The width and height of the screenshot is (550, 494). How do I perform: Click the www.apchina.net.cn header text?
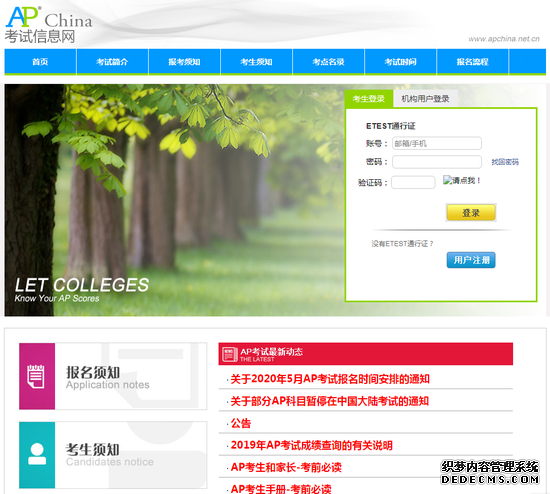click(504, 39)
